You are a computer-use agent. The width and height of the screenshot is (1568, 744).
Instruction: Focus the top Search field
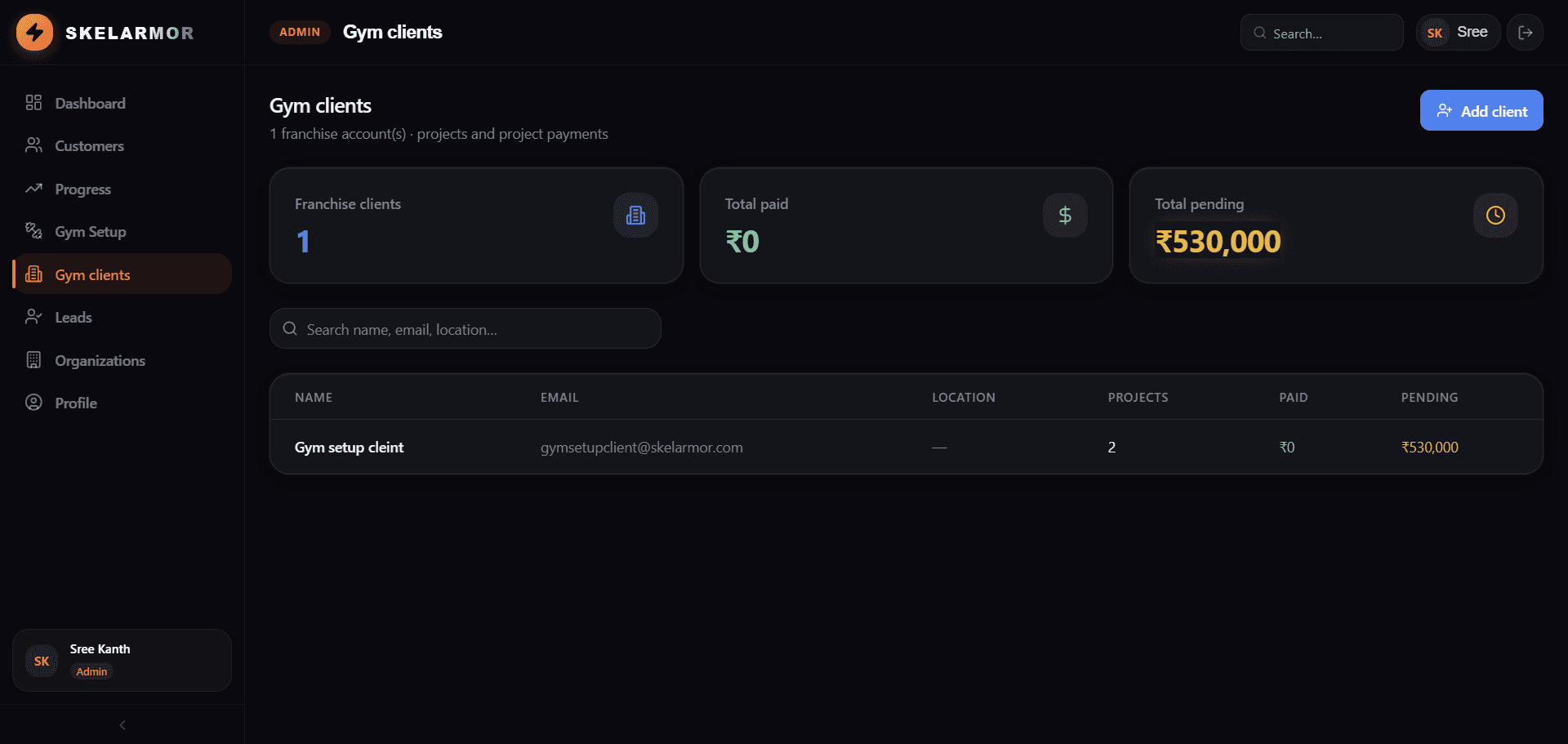(1322, 33)
